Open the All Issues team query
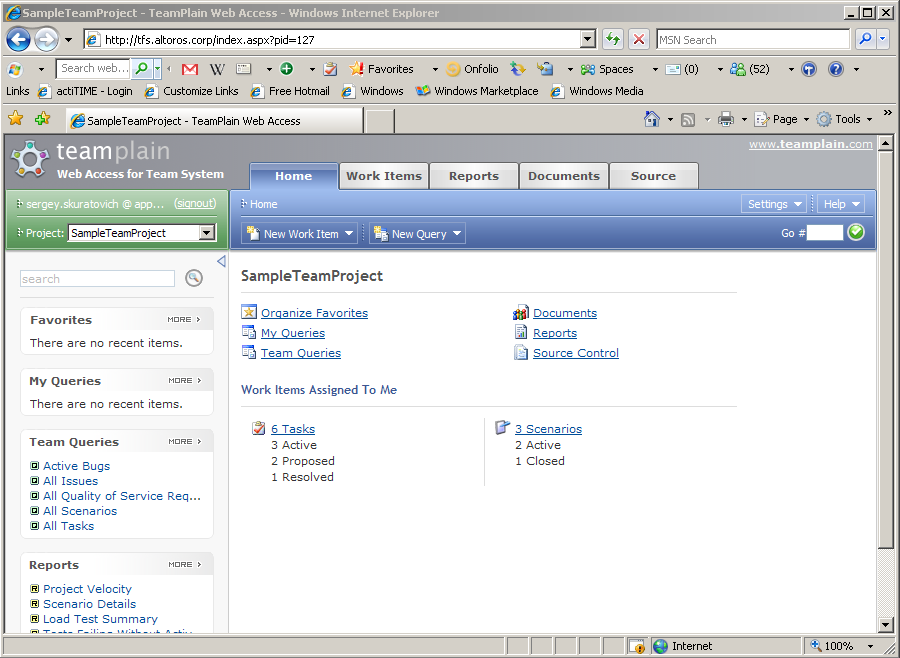900x658 pixels. click(71, 481)
